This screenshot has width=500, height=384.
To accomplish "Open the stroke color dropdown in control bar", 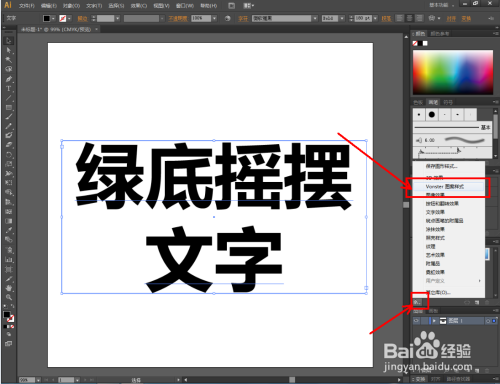I will point(69,18).
